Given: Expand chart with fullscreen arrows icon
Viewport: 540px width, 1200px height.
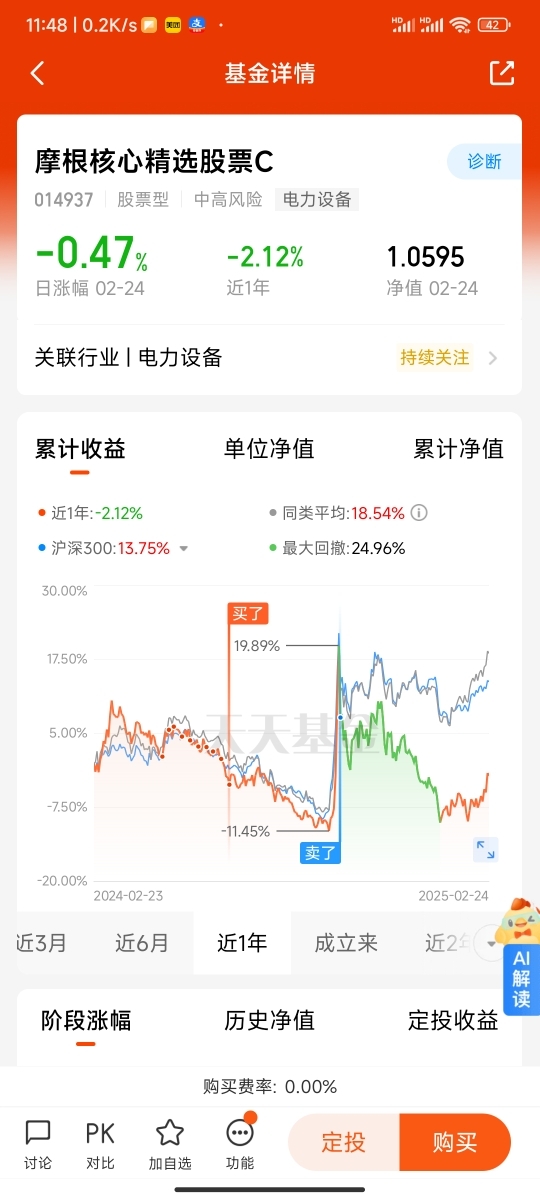Looking at the screenshot, I should tap(485, 850).
